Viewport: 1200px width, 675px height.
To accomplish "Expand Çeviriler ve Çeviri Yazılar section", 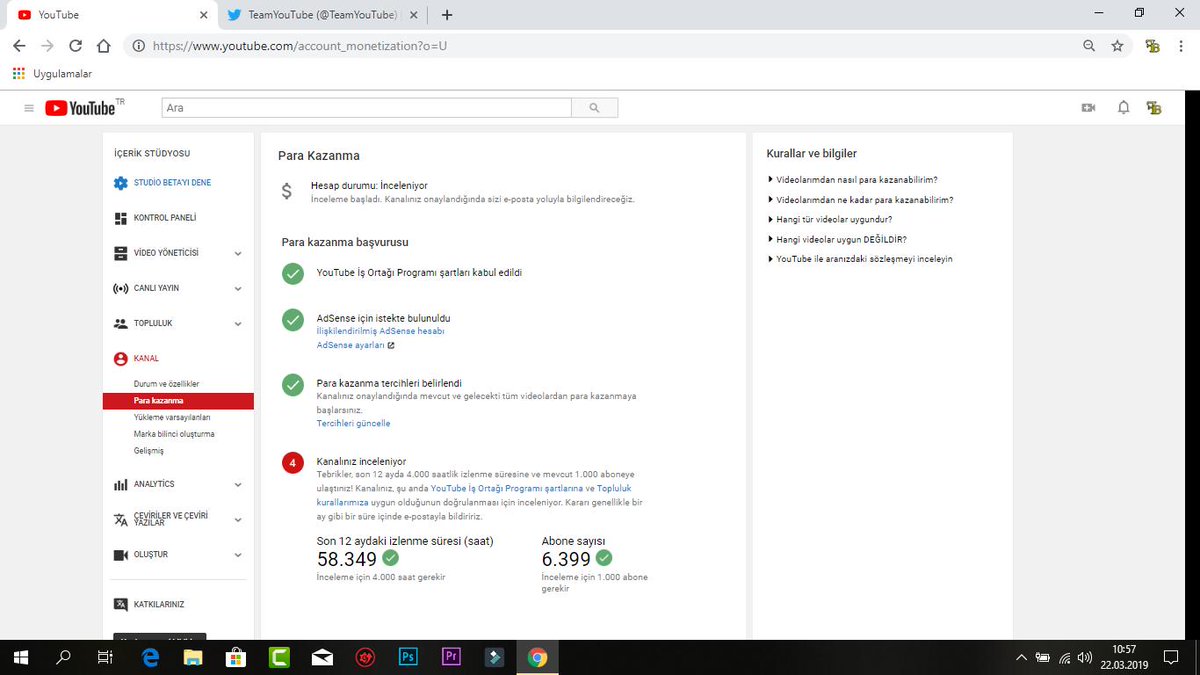I will pyautogui.click(x=237, y=520).
